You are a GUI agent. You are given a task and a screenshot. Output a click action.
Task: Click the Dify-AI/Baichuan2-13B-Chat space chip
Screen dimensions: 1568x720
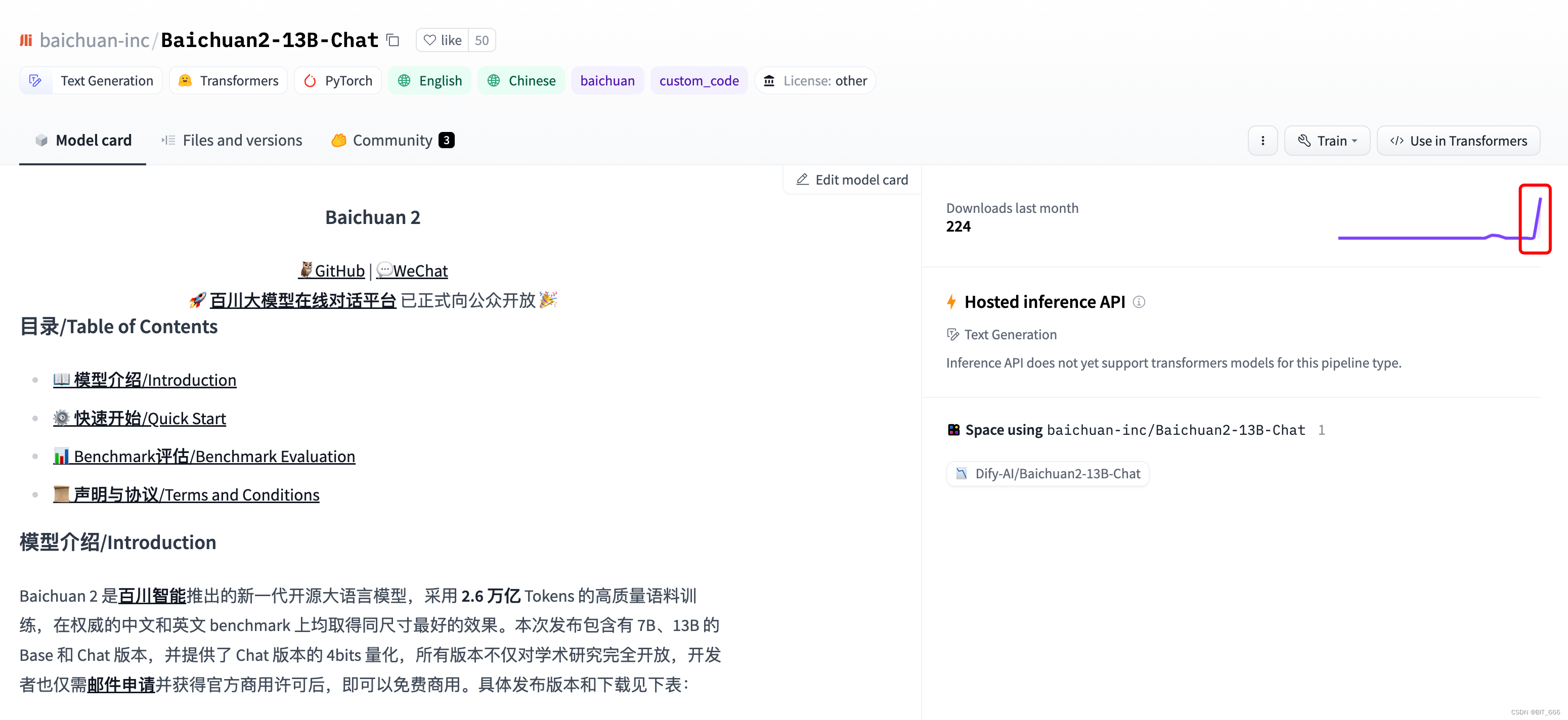coord(1048,473)
